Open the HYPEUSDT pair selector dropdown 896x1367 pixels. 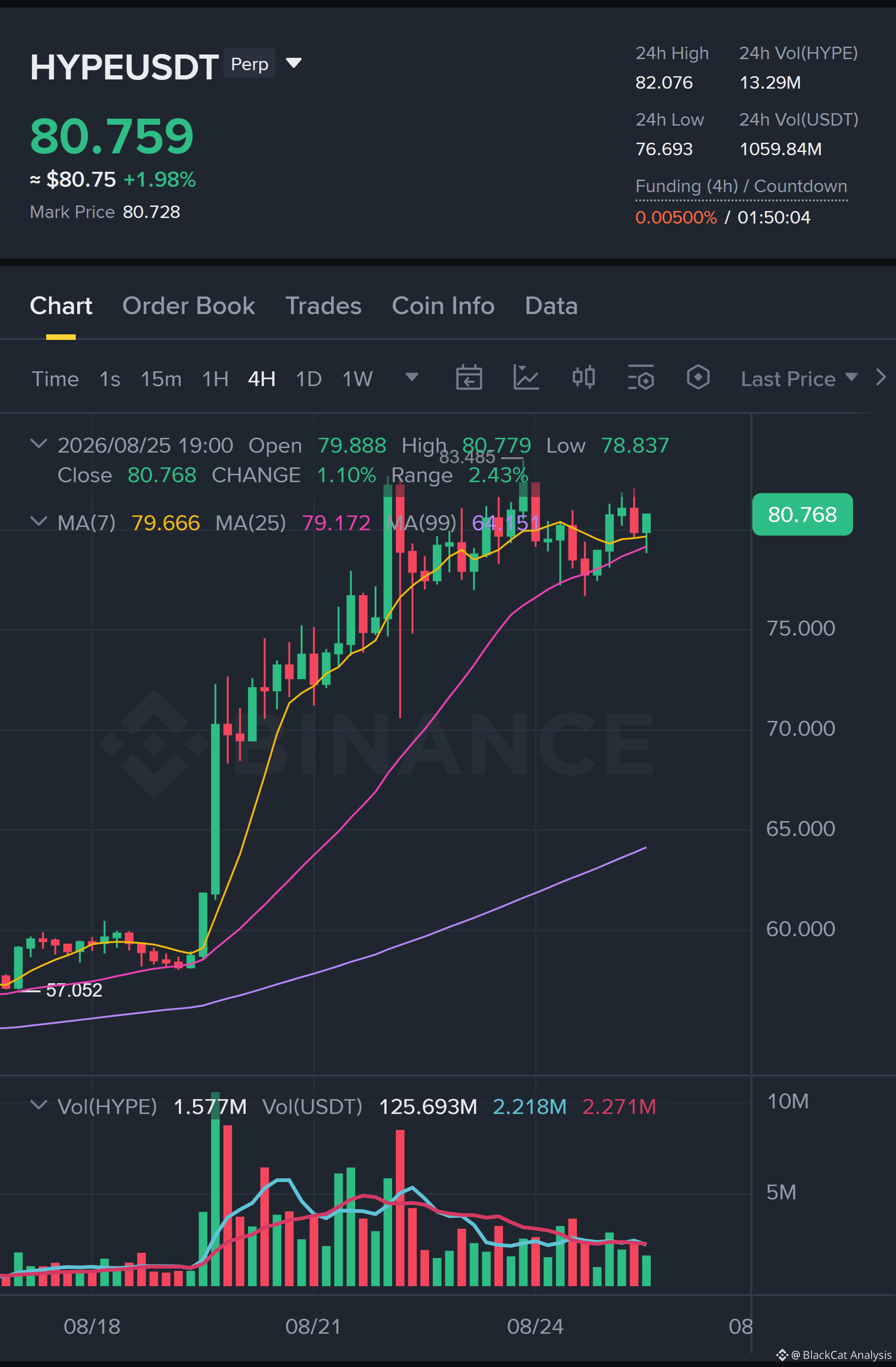(x=293, y=63)
